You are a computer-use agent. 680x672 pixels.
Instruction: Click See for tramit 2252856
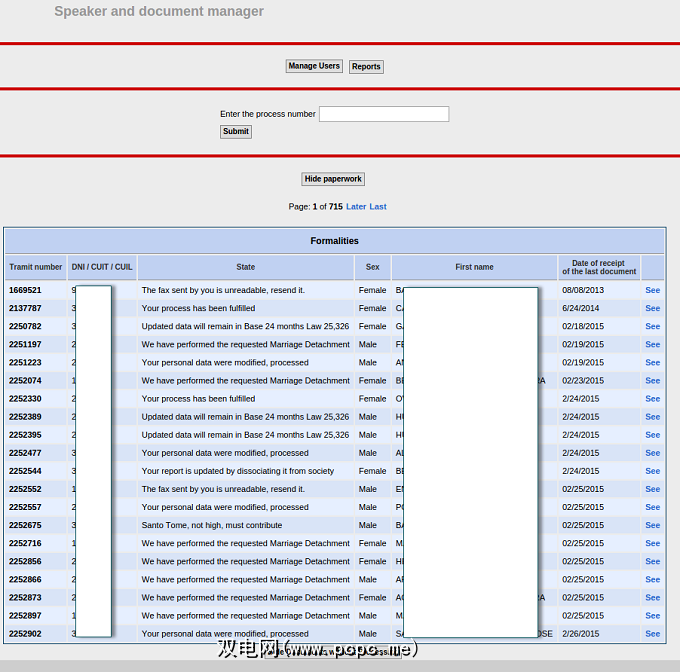pos(652,562)
